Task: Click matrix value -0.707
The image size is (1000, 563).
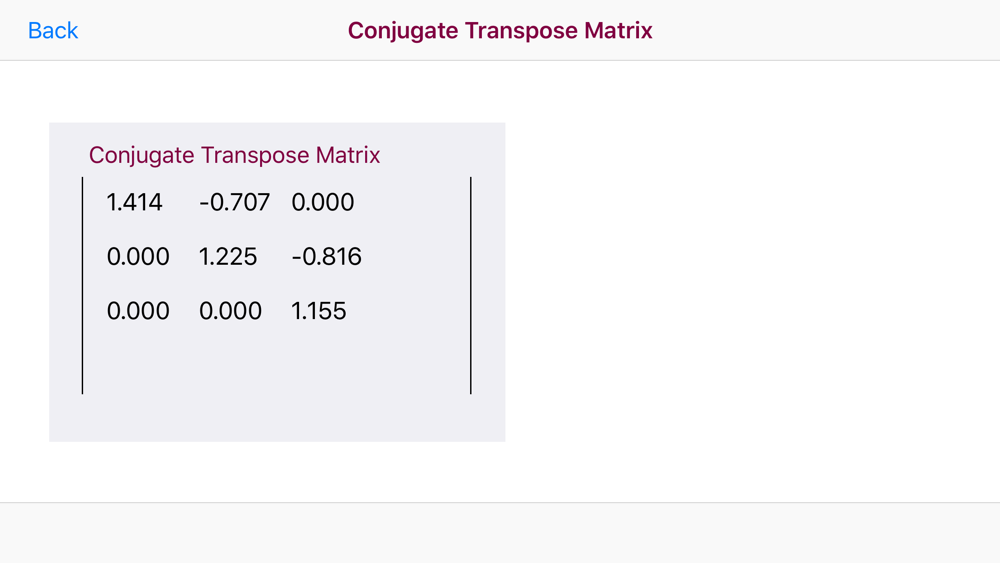Action: (x=234, y=202)
